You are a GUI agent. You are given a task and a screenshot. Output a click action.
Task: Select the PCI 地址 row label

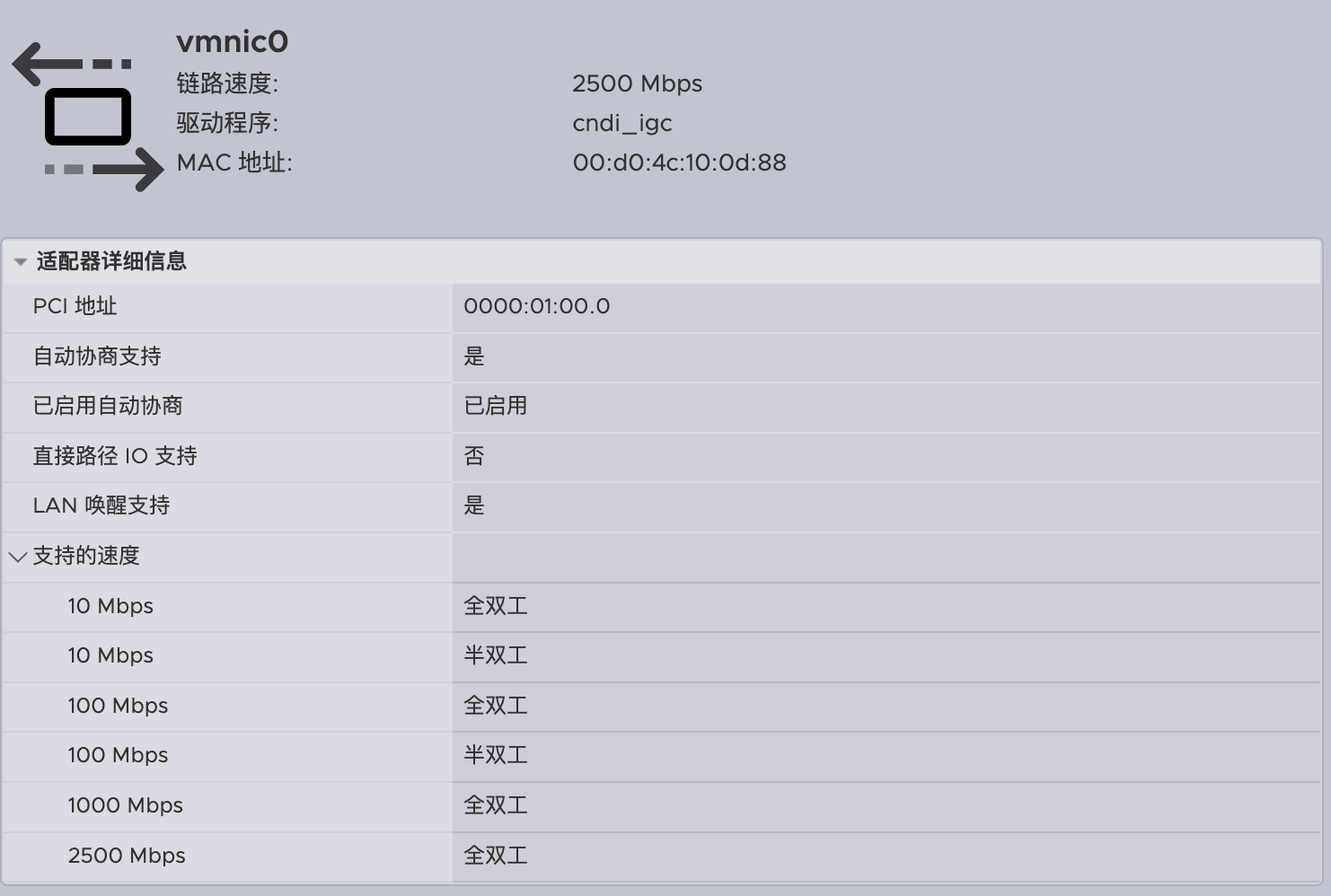[75, 306]
